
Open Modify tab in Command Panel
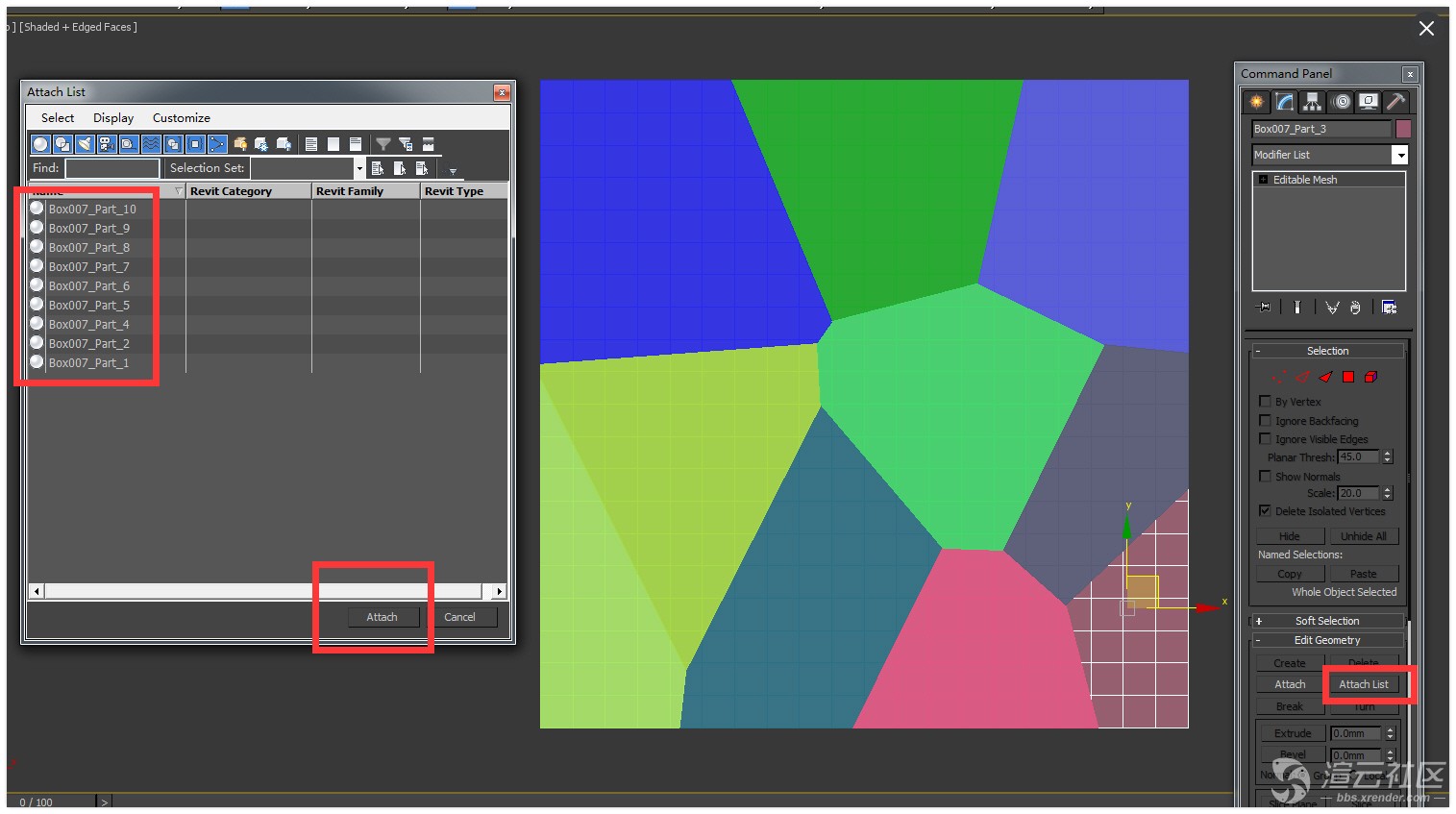click(x=1285, y=102)
